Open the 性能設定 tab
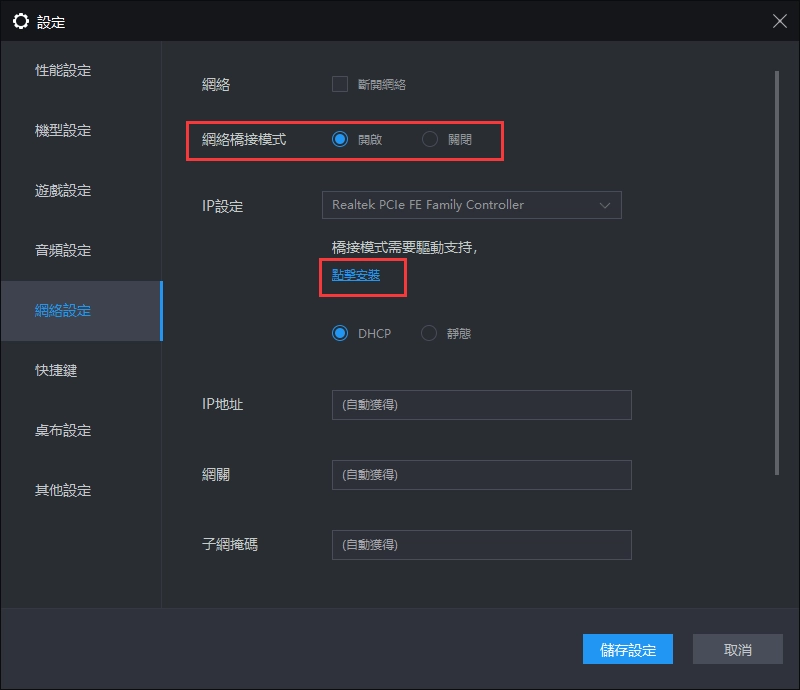The height and width of the screenshot is (690, 800). coord(63,71)
